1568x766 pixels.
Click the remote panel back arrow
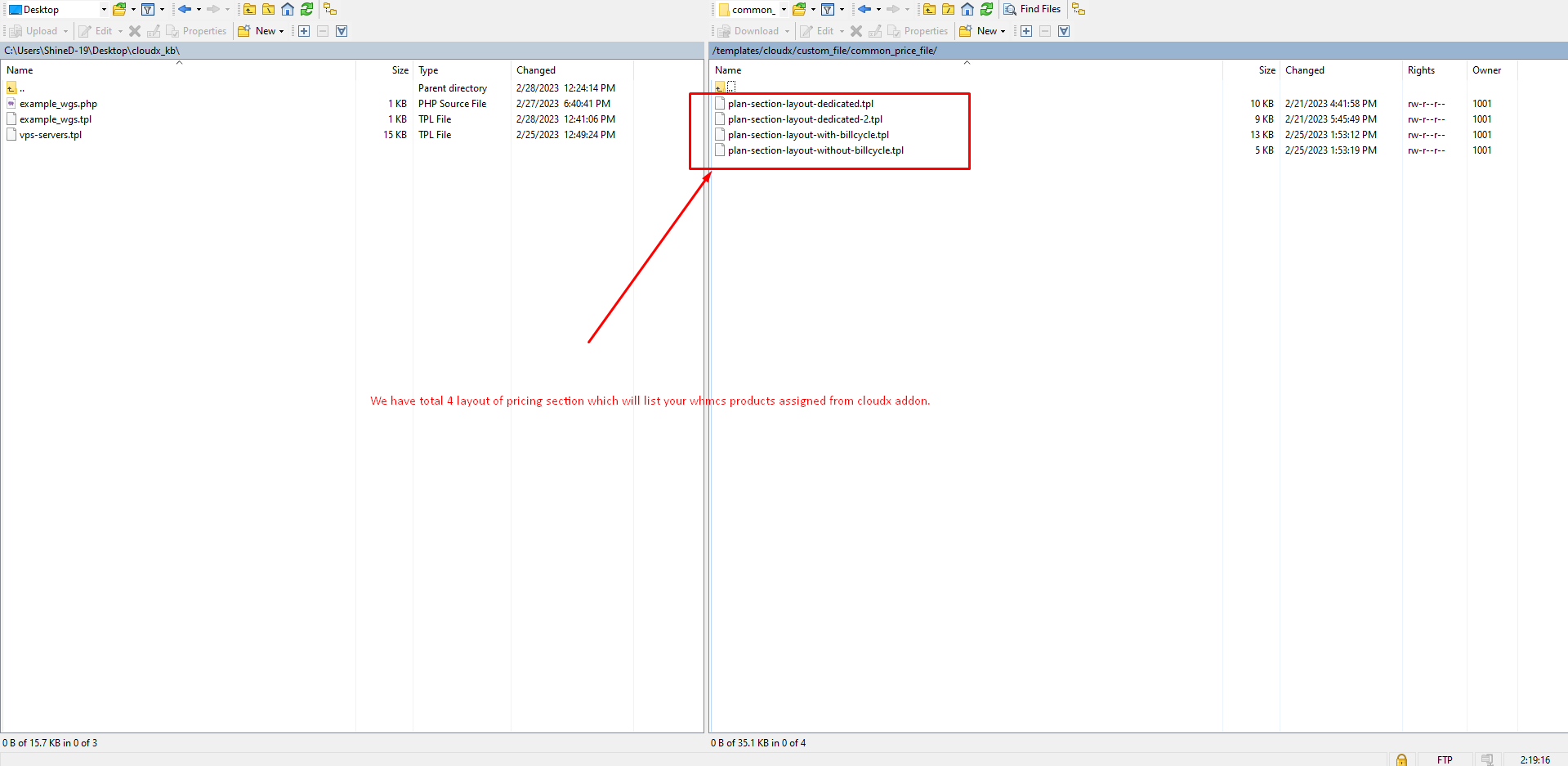pyautogui.click(x=864, y=10)
